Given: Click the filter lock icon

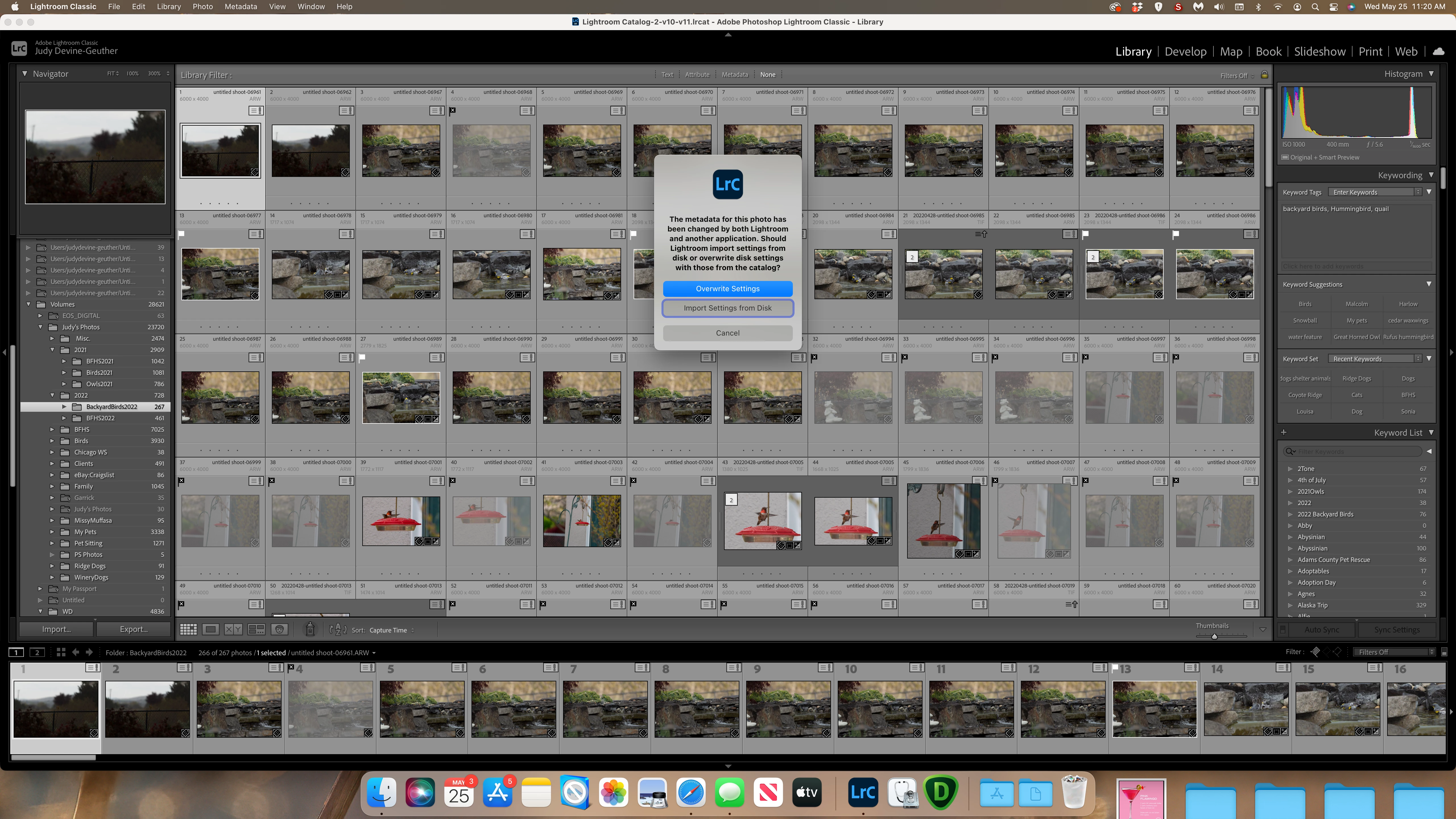Looking at the screenshot, I should tap(1264, 75).
